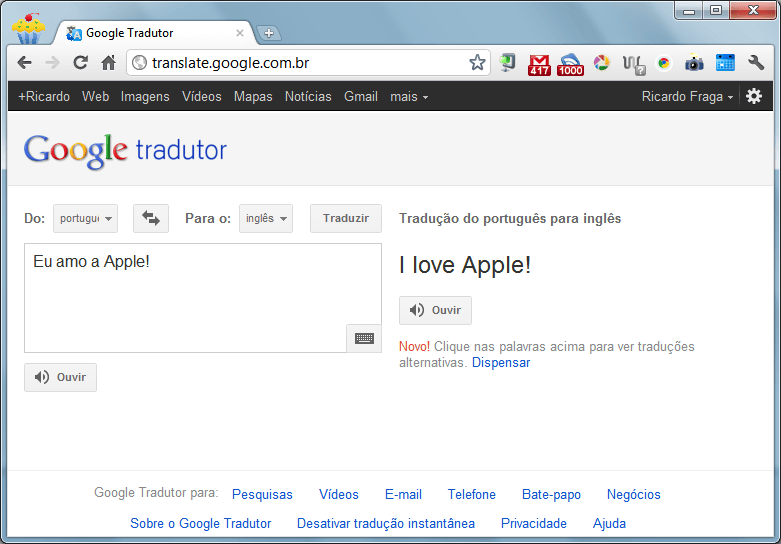Open the camera screenshot extension icon
The width and height of the screenshot is (781, 544).
694,63
